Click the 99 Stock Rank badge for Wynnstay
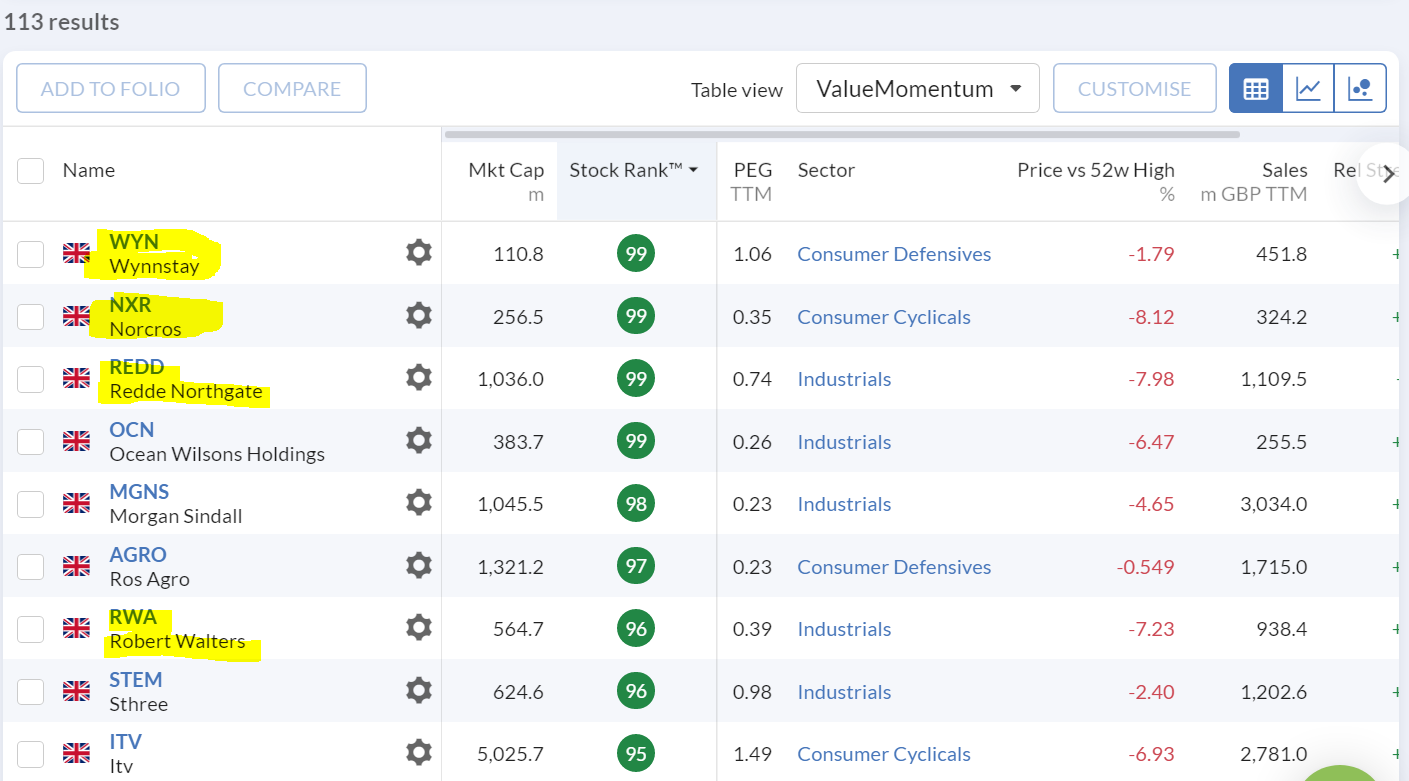 pyautogui.click(x=636, y=253)
